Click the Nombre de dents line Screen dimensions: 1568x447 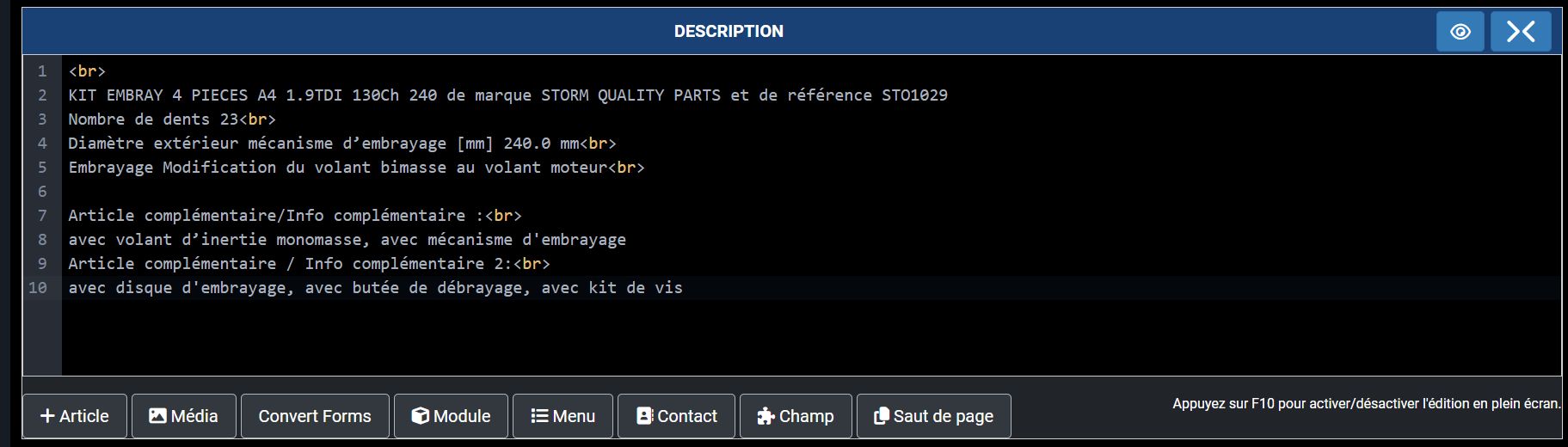[x=172, y=119]
